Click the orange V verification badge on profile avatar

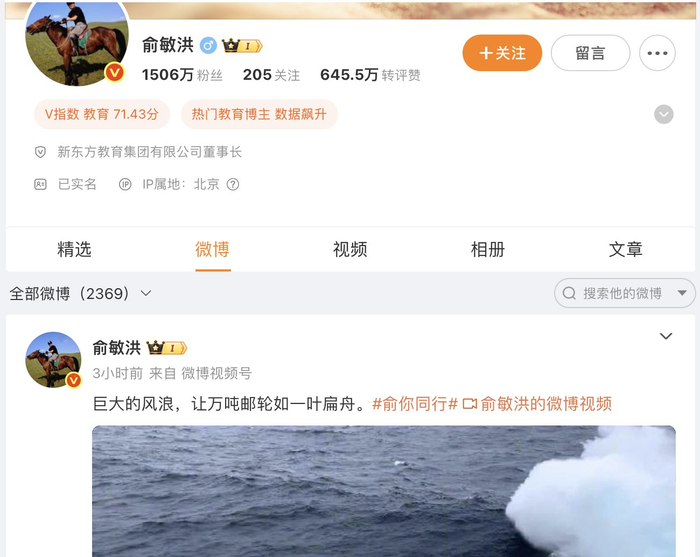click(114, 72)
